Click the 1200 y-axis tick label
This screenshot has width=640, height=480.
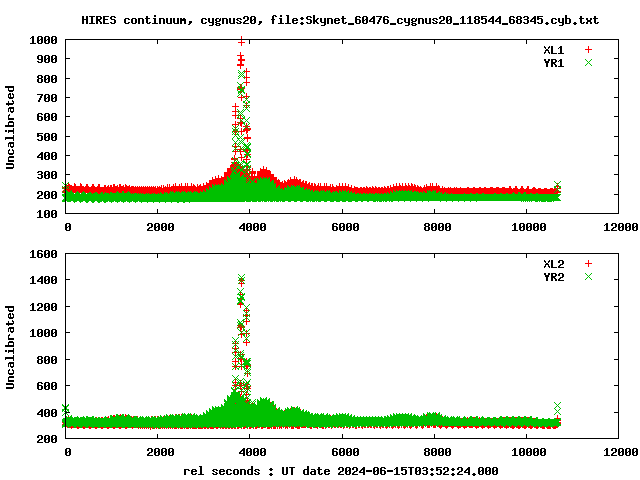[43, 307]
